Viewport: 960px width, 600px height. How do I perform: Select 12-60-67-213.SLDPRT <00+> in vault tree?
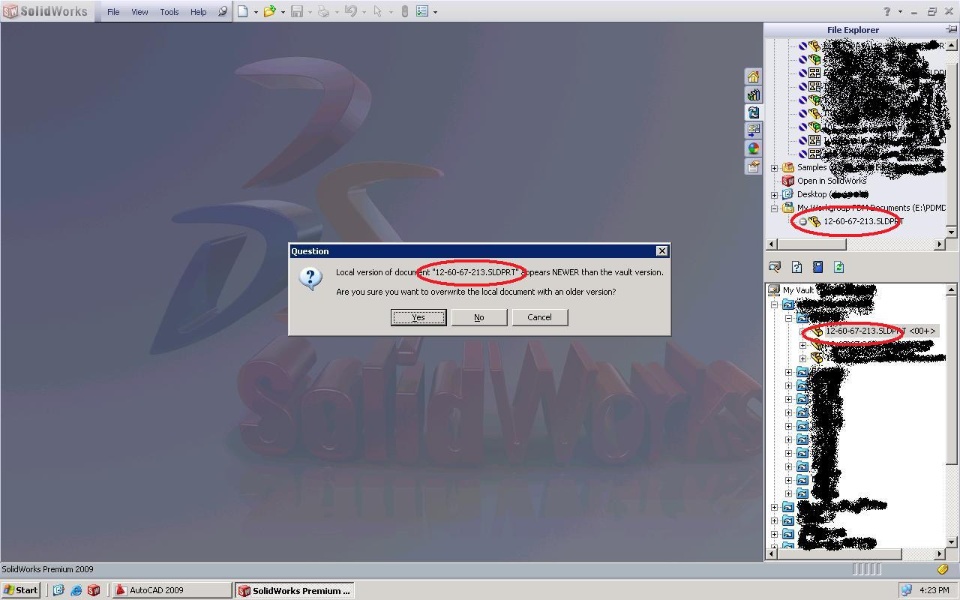click(880, 331)
